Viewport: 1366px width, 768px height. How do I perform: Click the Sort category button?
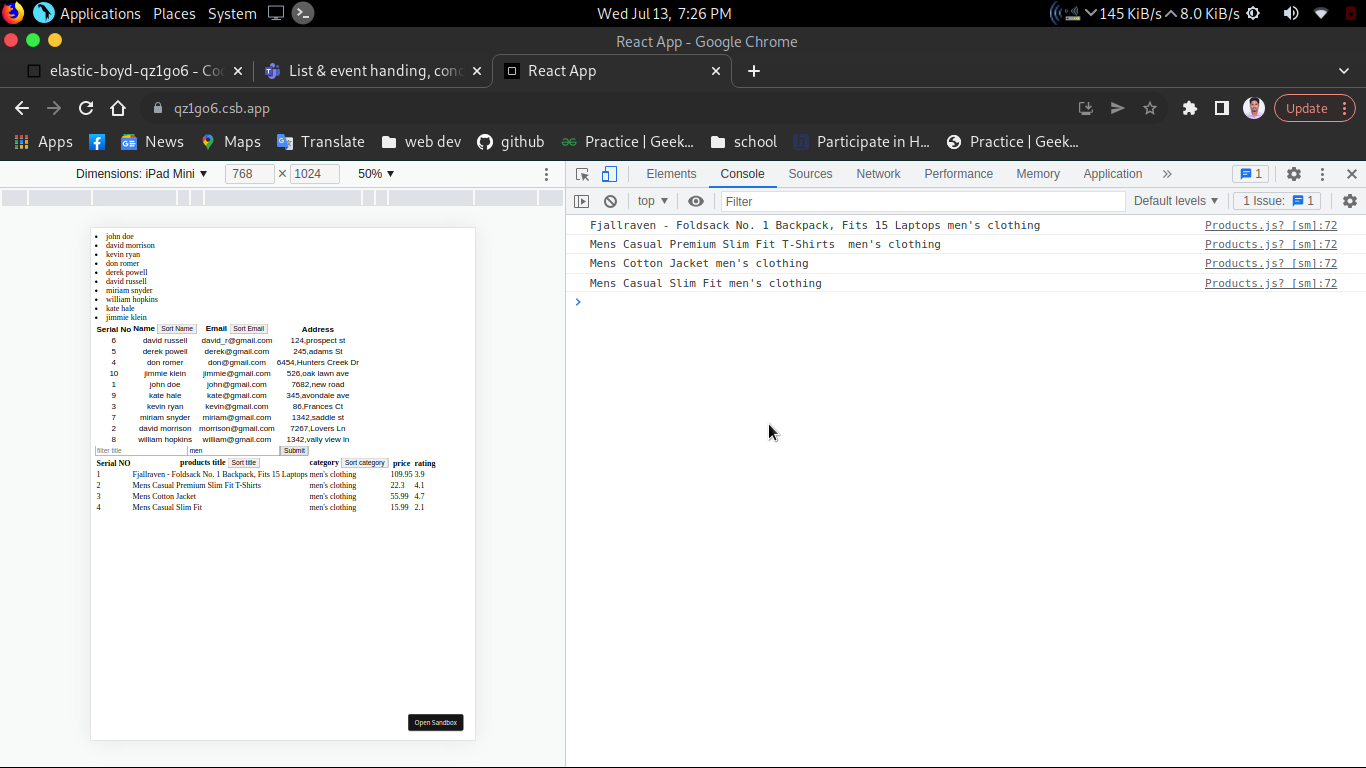coord(365,463)
